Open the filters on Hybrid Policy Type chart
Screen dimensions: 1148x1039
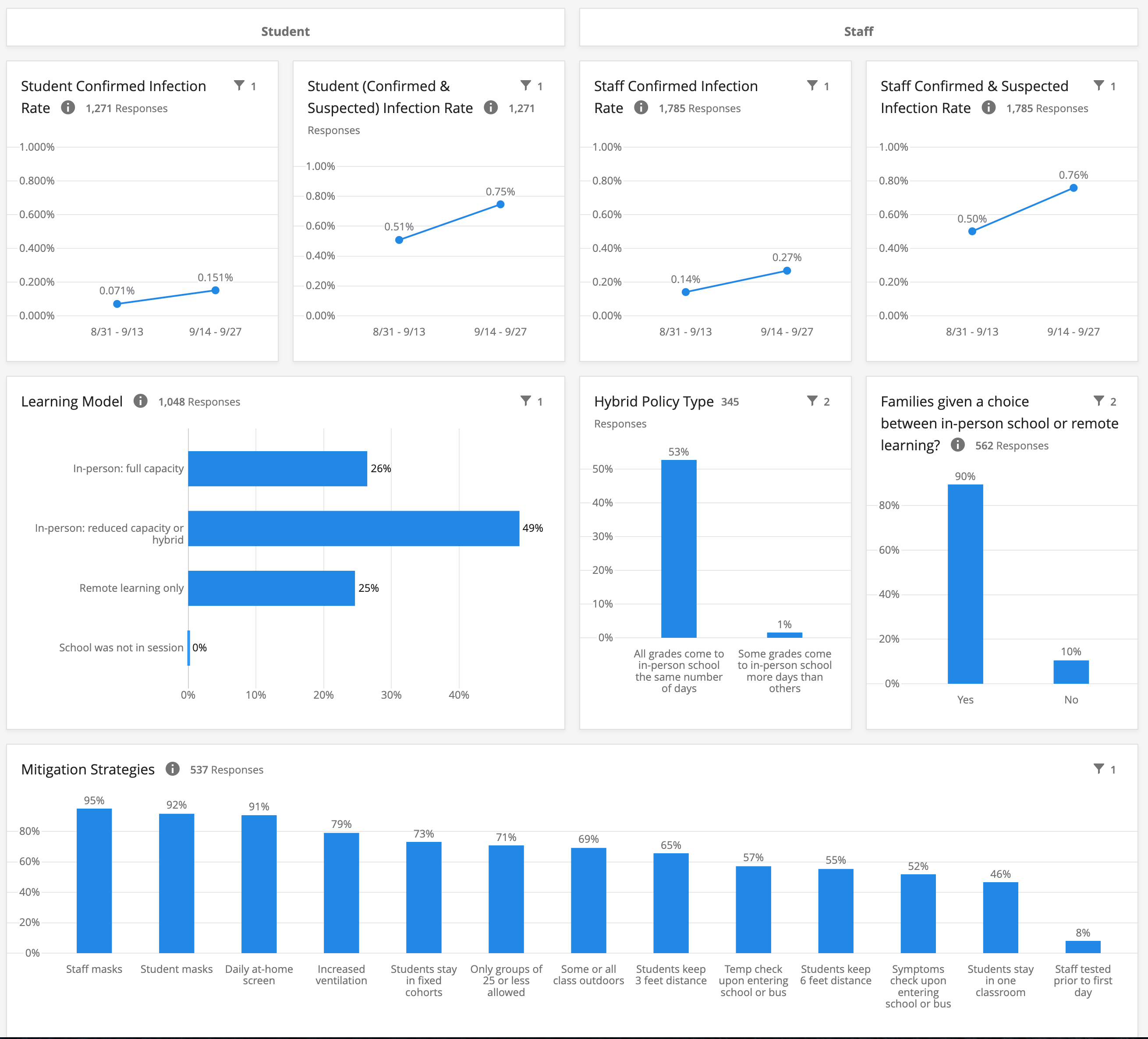(813, 401)
